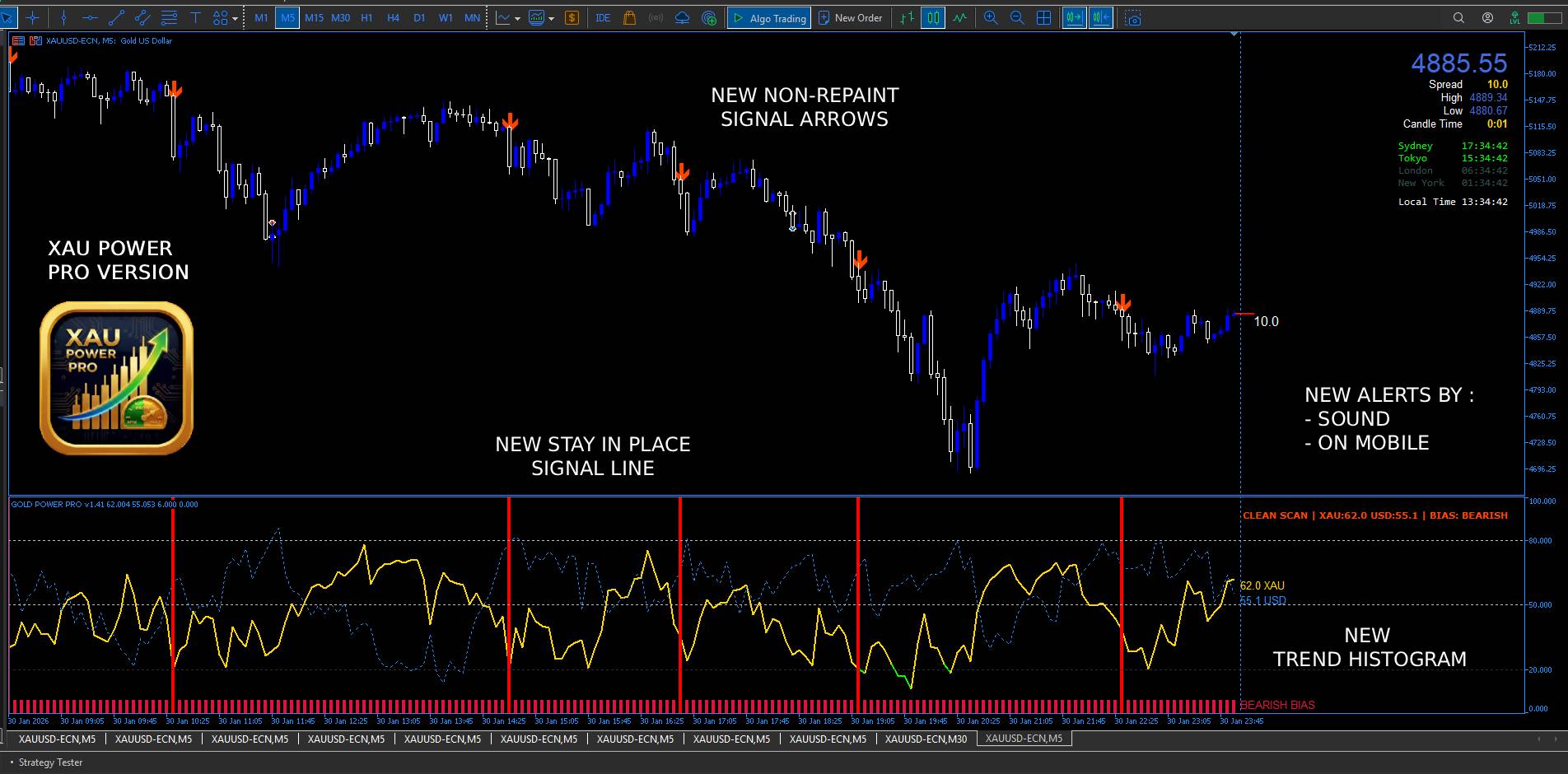
Task: Switch chart to M15 timeframe
Action: (x=314, y=17)
